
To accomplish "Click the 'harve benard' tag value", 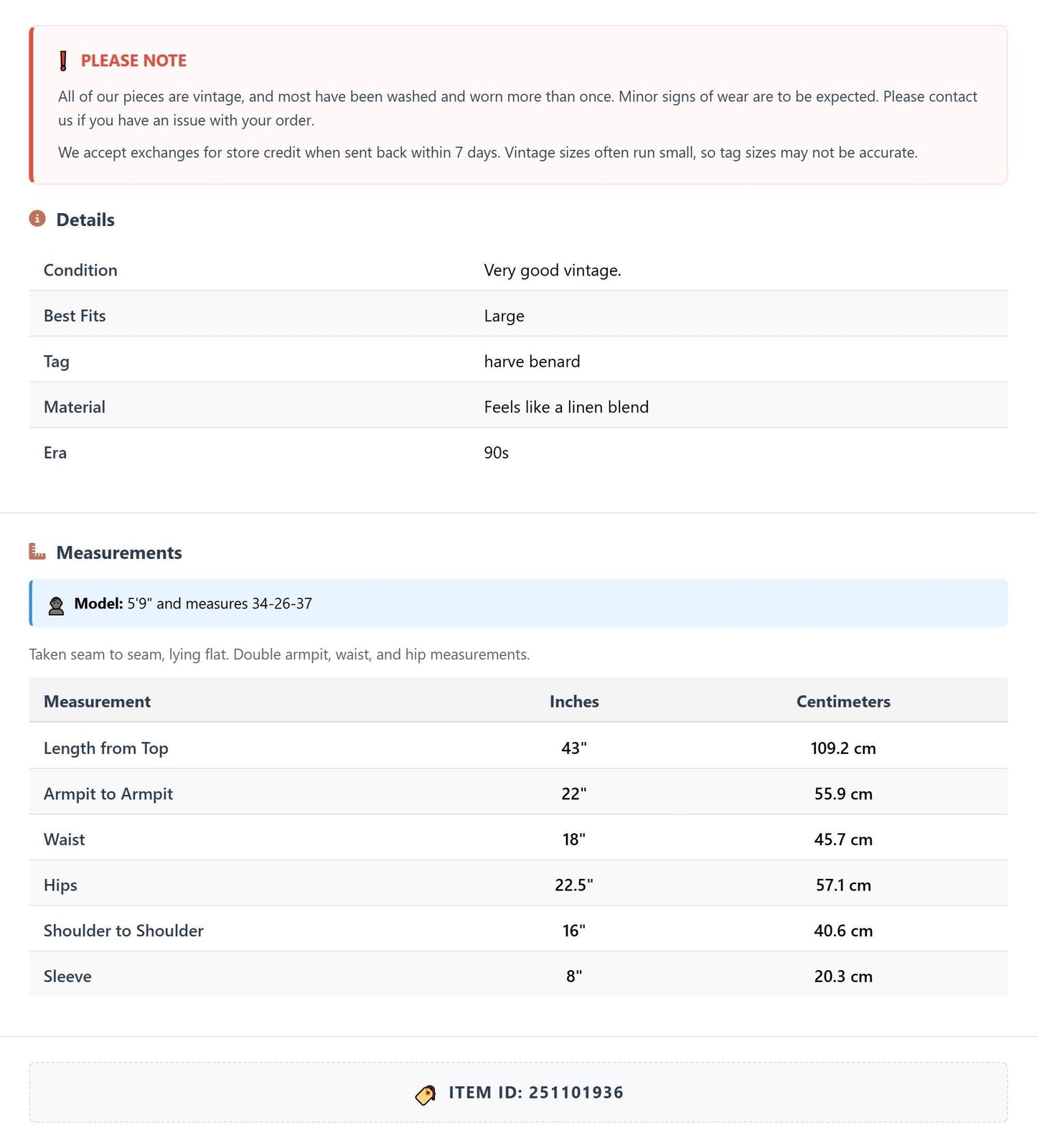I will pyautogui.click(x=532, y=362).
